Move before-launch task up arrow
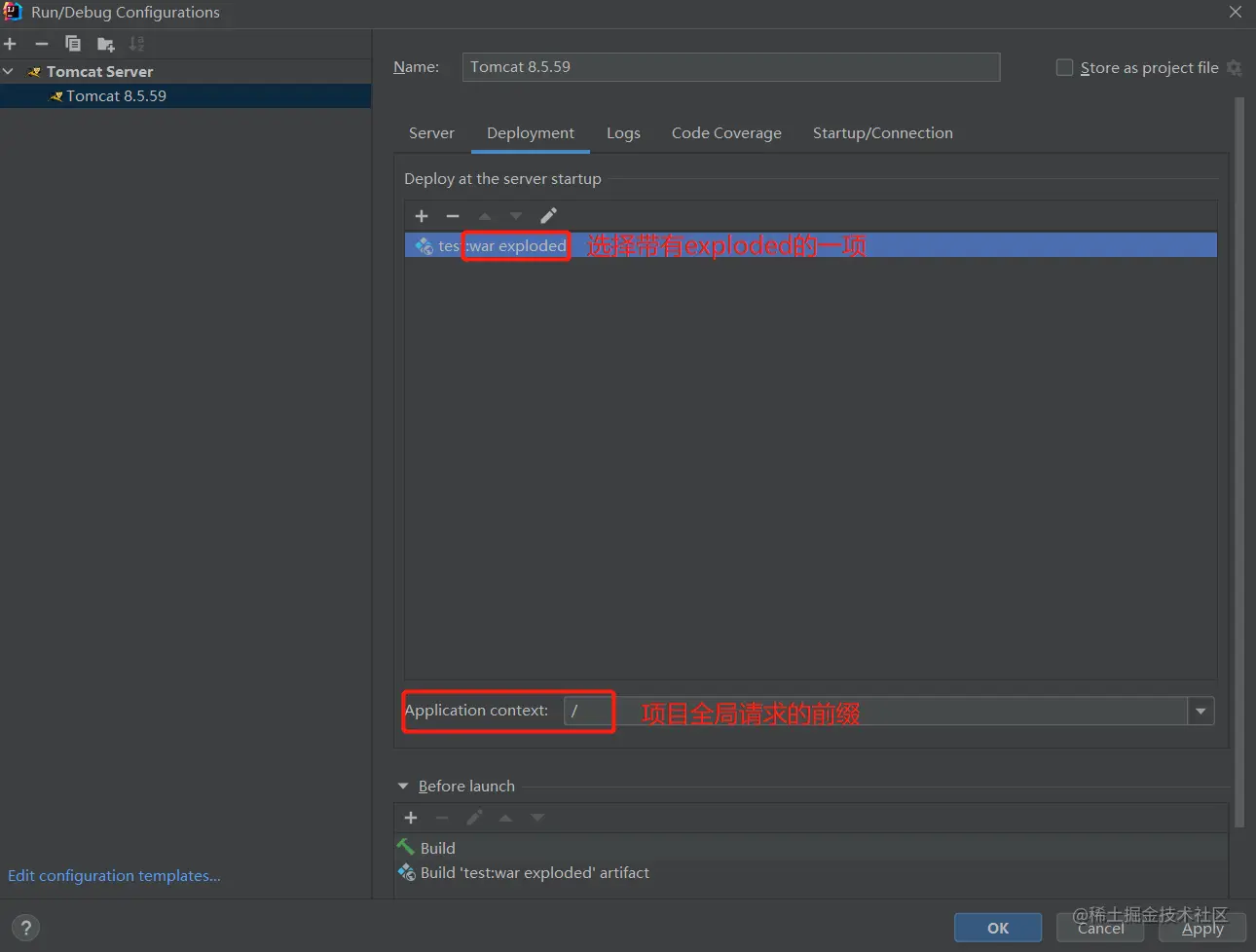The image size is (1256, 952). (505, 818)
